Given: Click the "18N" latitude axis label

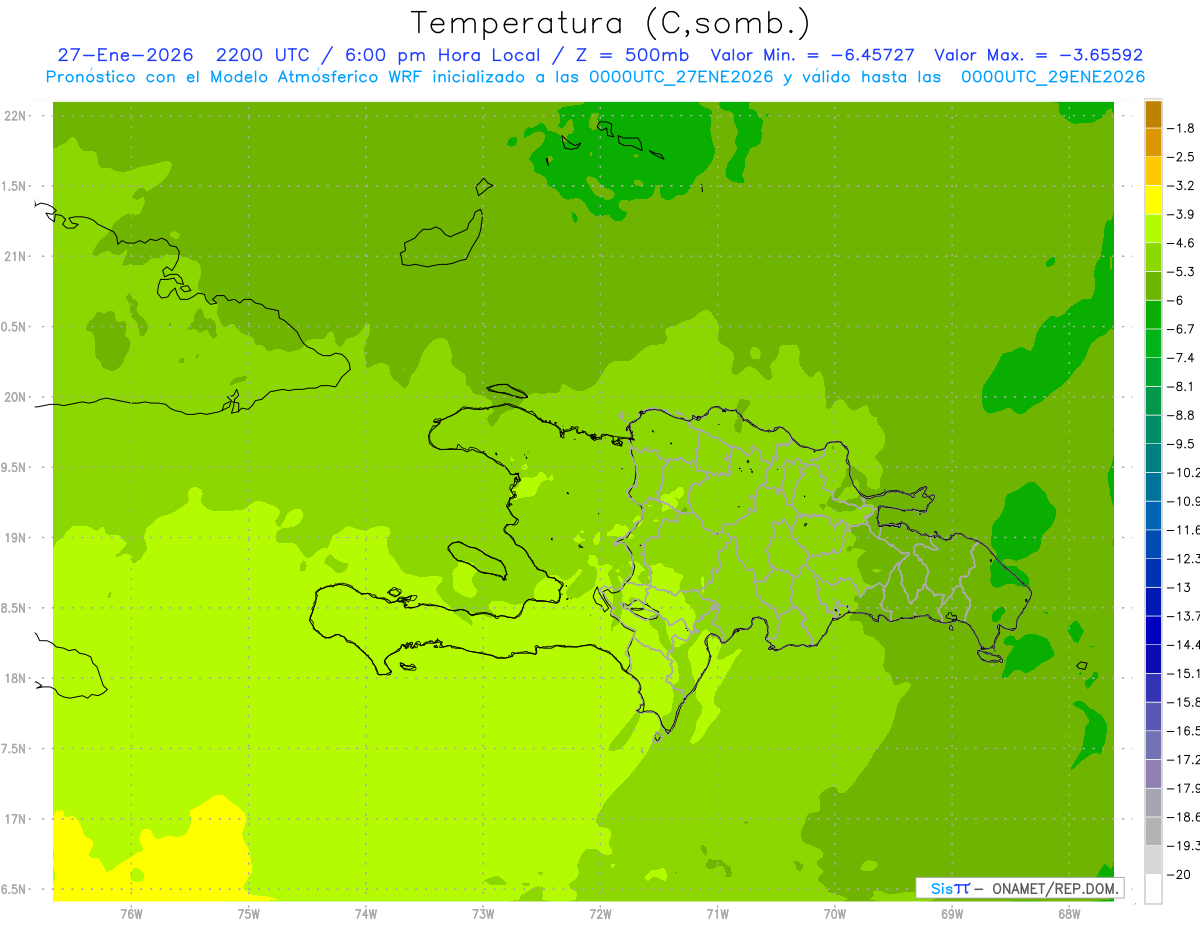Looking at the screenshot, I should pyautogui.click(x=15, y=678).
